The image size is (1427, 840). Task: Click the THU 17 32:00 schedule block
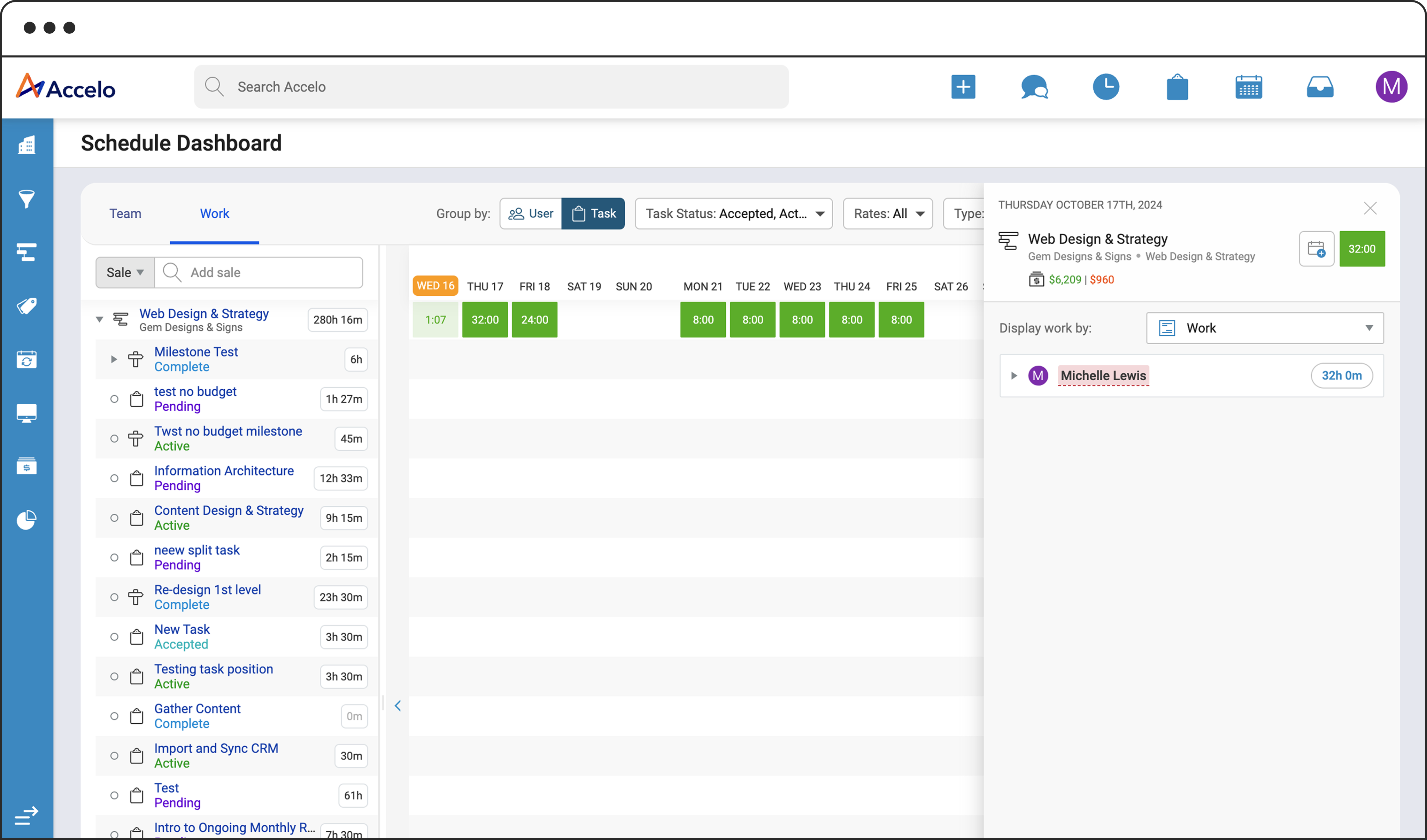[485, 320]
